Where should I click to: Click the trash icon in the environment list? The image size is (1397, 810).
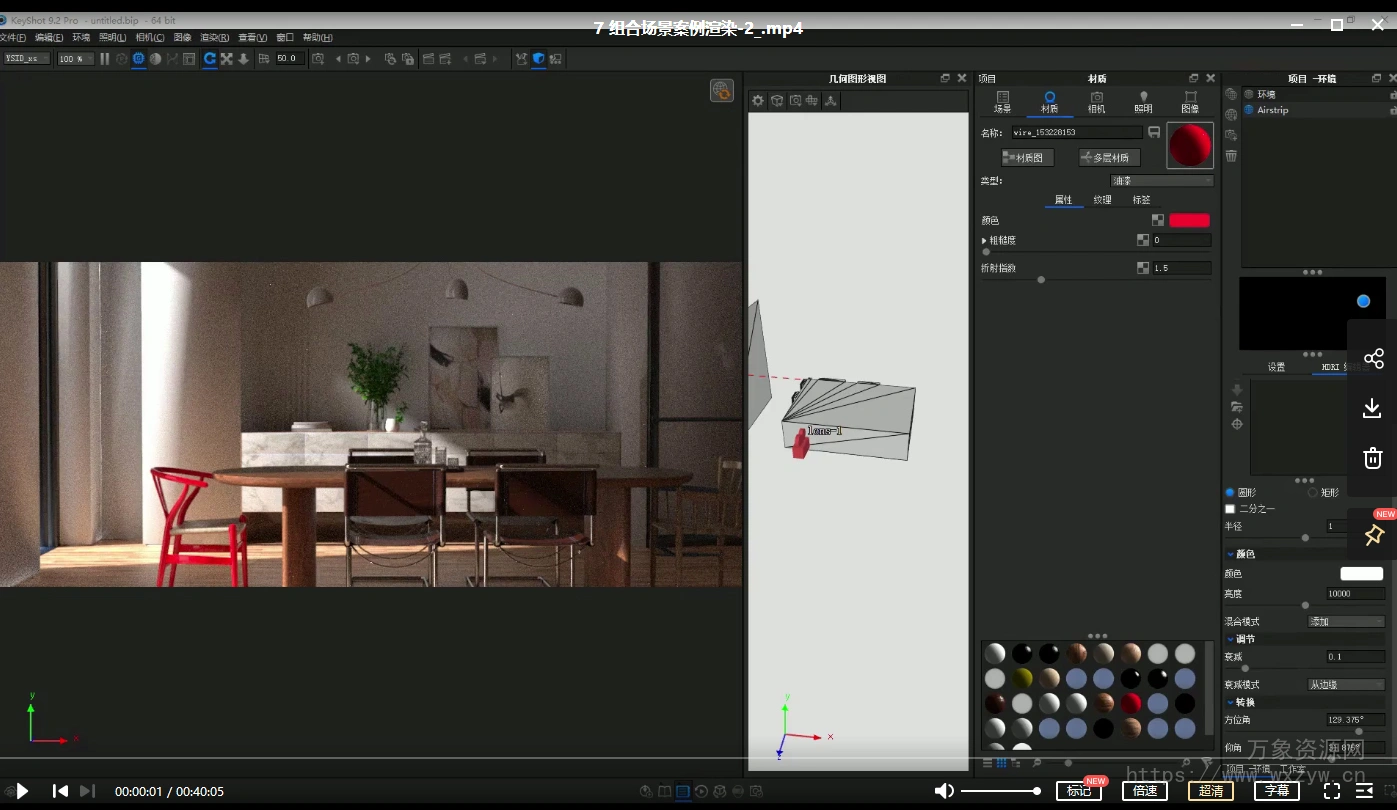[1231, 156]
